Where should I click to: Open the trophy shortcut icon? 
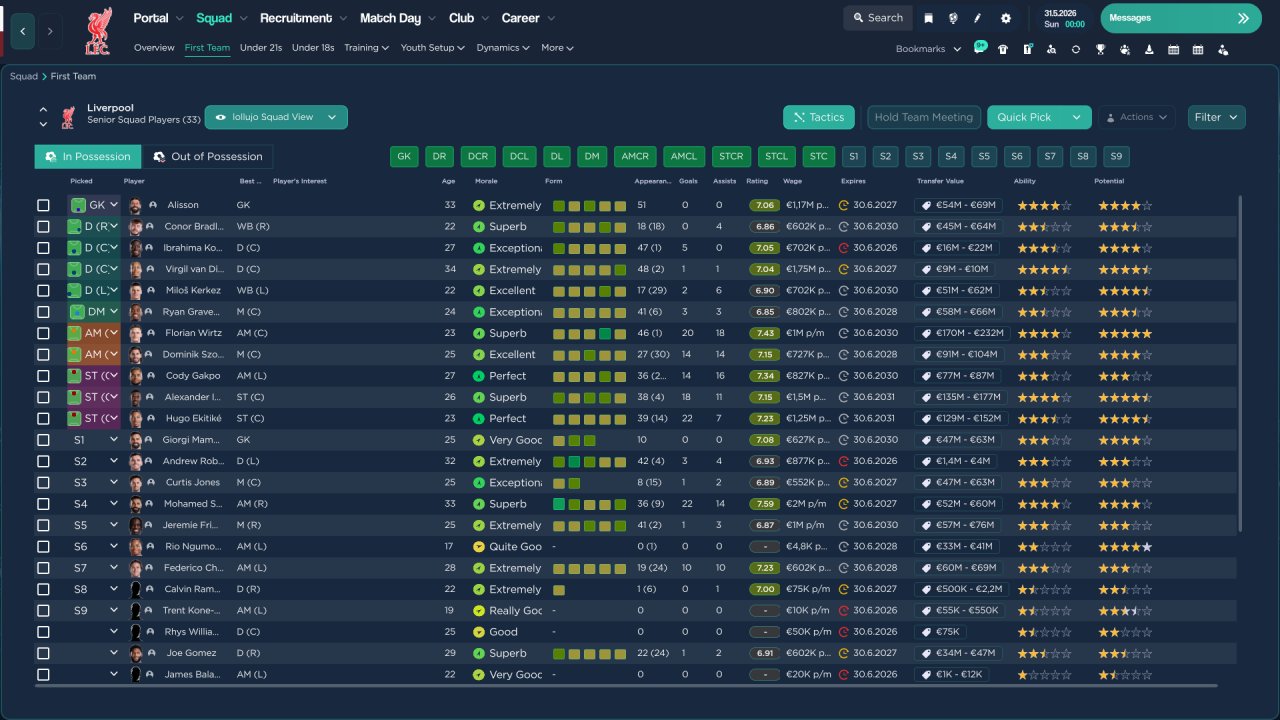pyautogui.click(x=1100, y=49)
